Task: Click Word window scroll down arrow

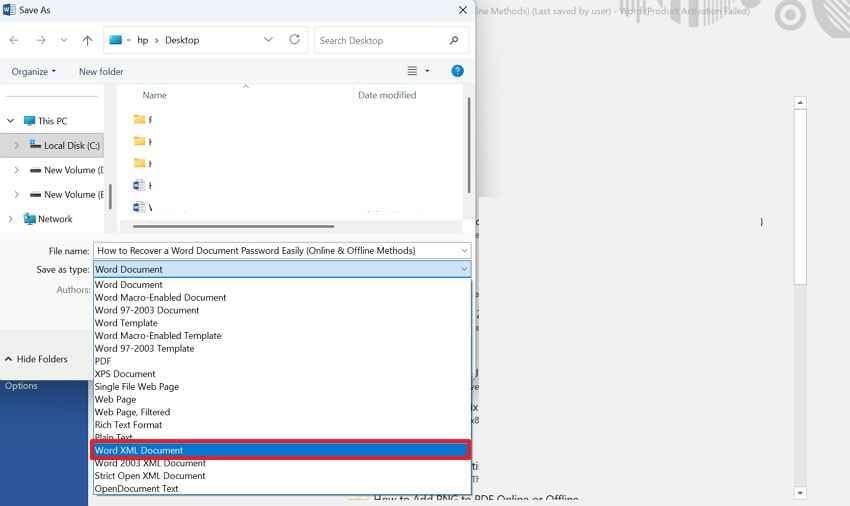Action: point(800,492)
